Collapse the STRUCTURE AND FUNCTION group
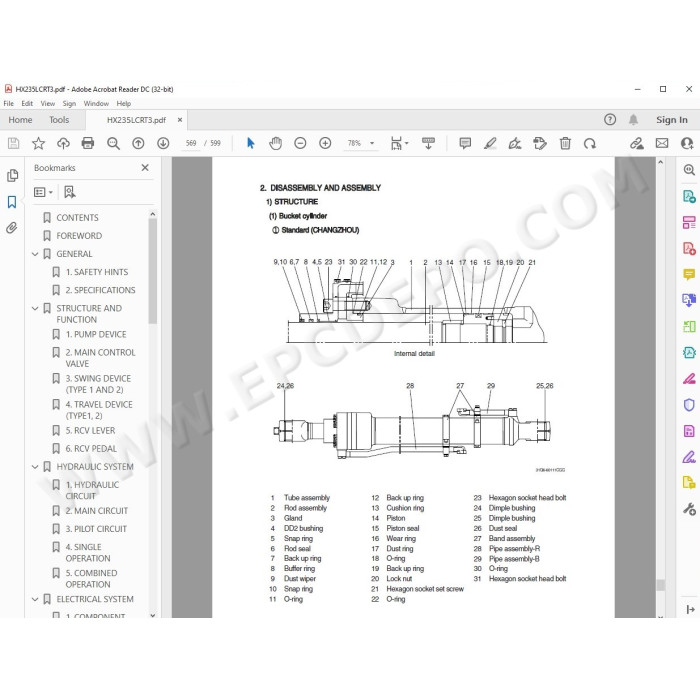This screenshot has height=700, width=700. [35, 308]
